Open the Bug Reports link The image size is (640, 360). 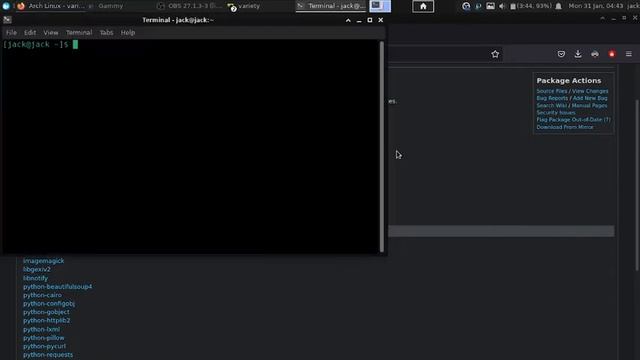[552, 98]
